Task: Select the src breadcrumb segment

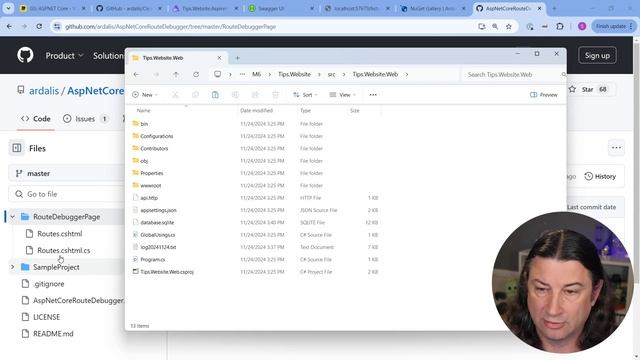Action: 331,74
